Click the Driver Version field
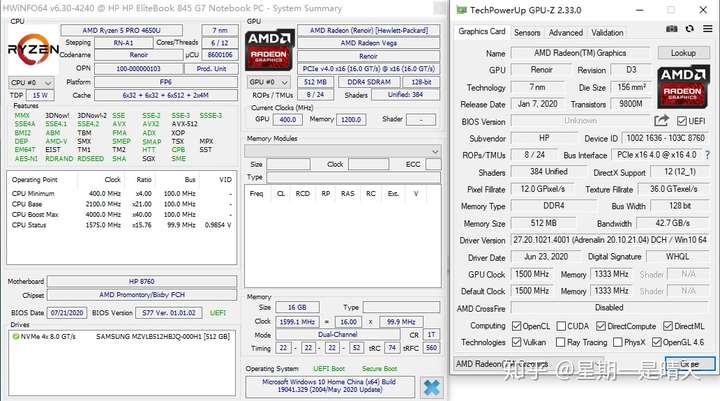Image resolution: width=720 pixels, height=401 pixels. tap(610, 240)
